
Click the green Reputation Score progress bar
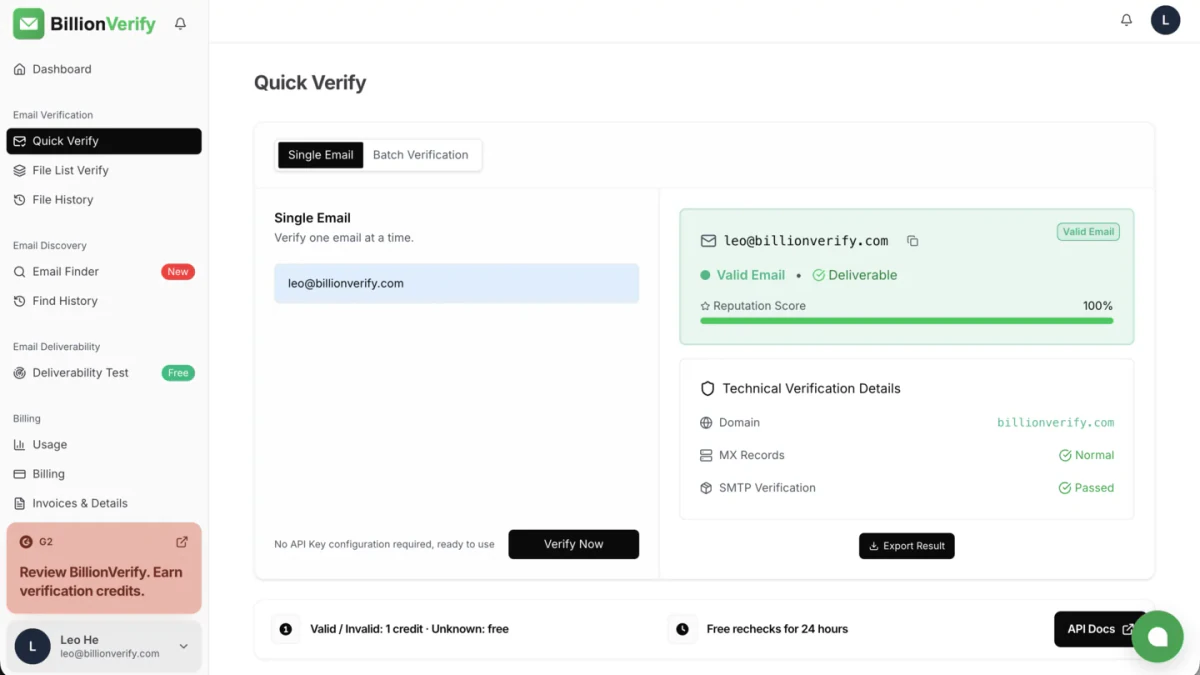click(x=907, y=321)
